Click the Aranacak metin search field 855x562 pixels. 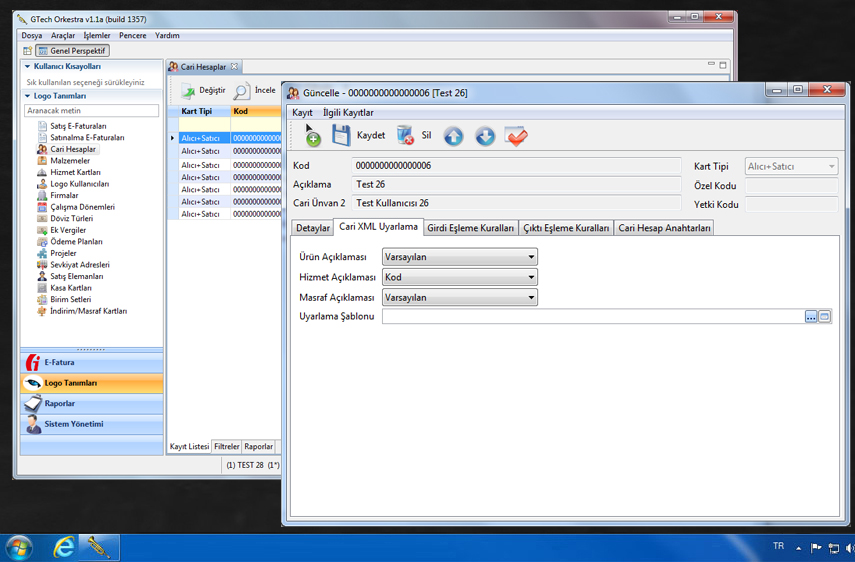tap(92, 111)
